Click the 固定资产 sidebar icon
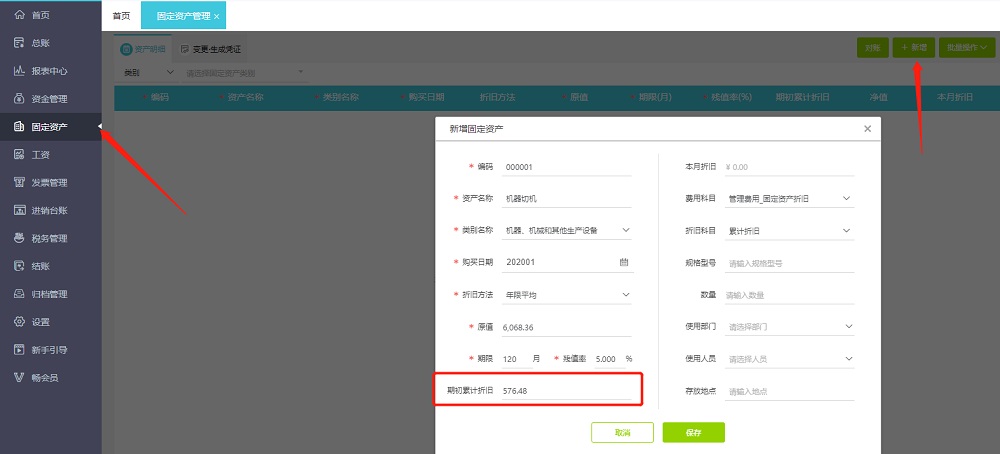 click(x=19, y=127)
